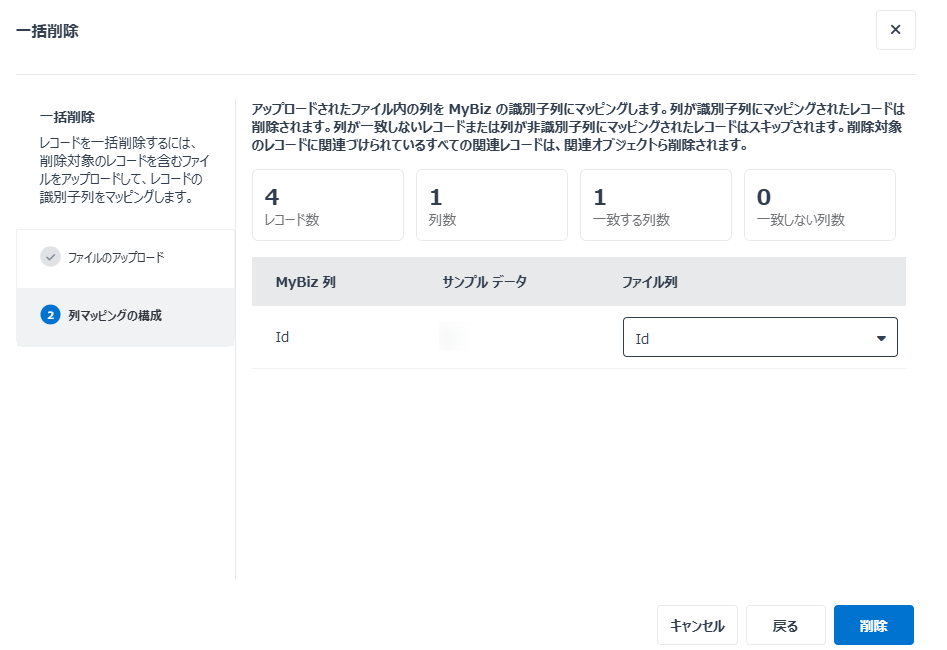Click the close X icon of the dialog
The image size is (947, 650).
[895, 30]
